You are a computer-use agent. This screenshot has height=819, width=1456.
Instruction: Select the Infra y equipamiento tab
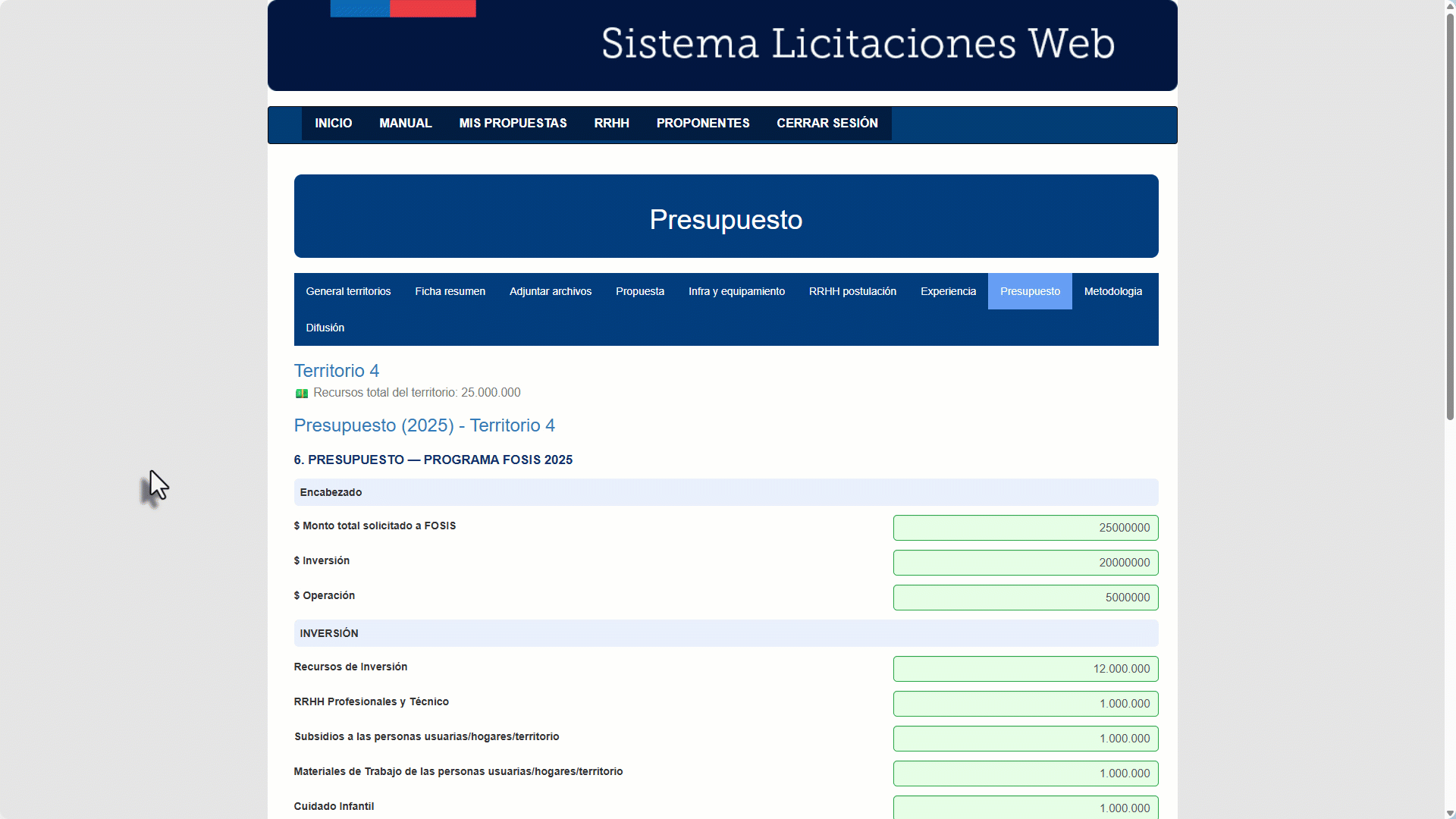(736, 291)
